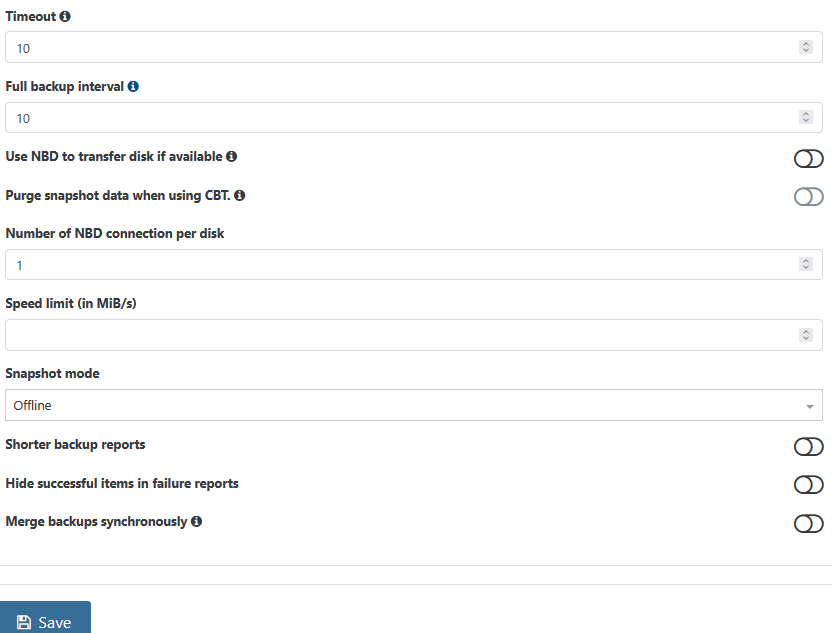Click Merge backups synchronously info icon
832x633 pixels.
point(197,522)
